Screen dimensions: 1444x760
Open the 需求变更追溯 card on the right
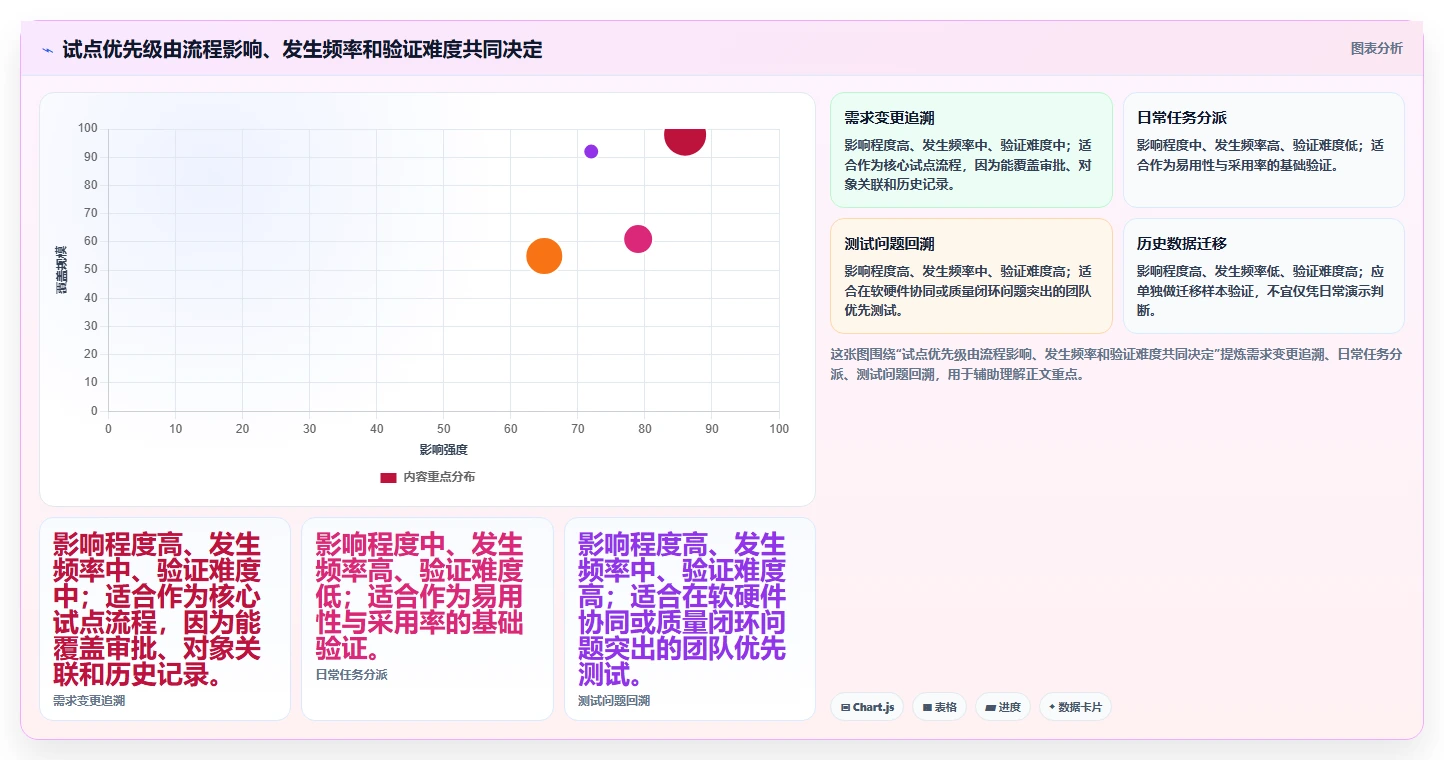971,150
